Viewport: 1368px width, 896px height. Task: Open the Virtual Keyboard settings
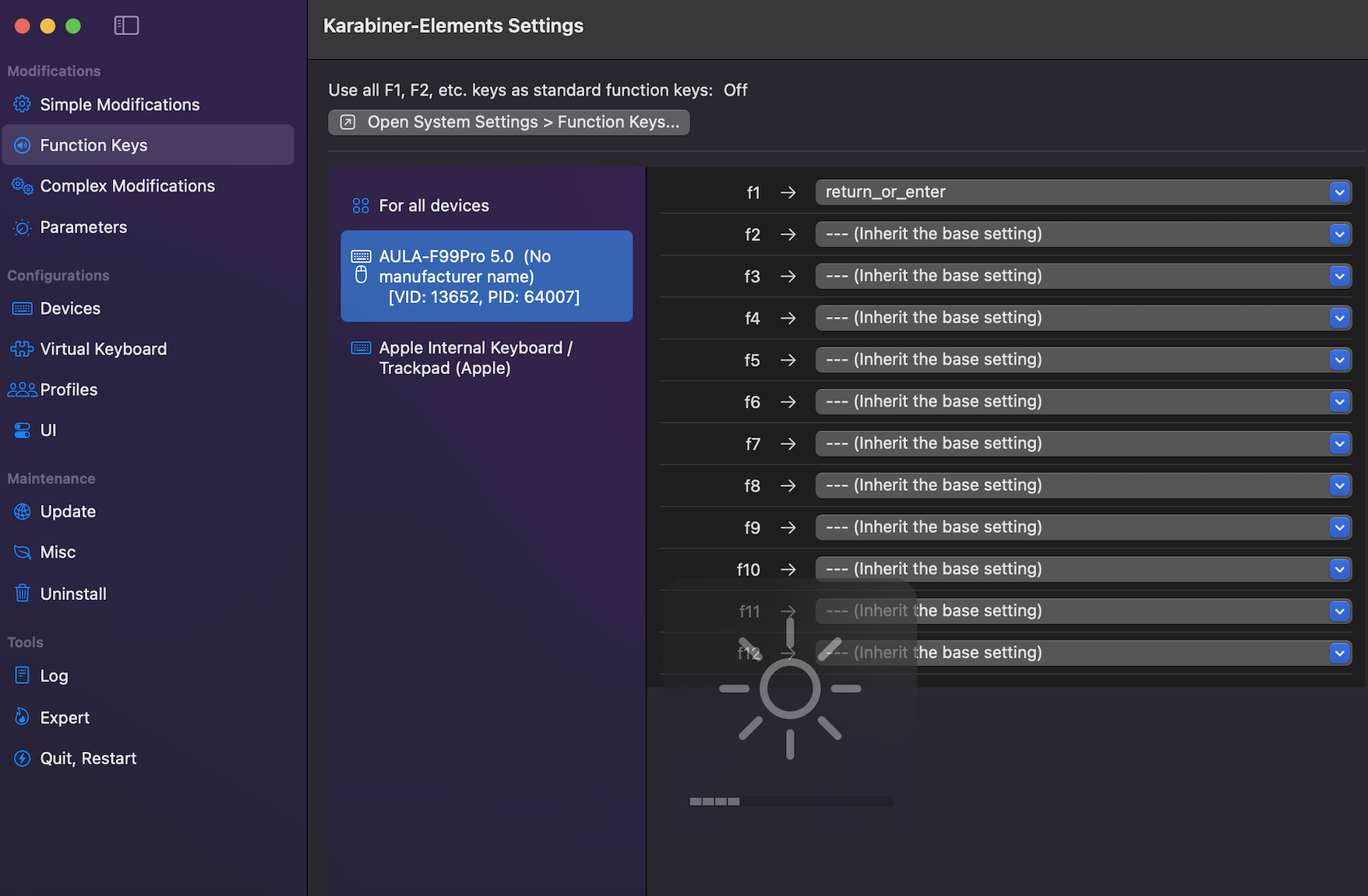pos(103,348)
